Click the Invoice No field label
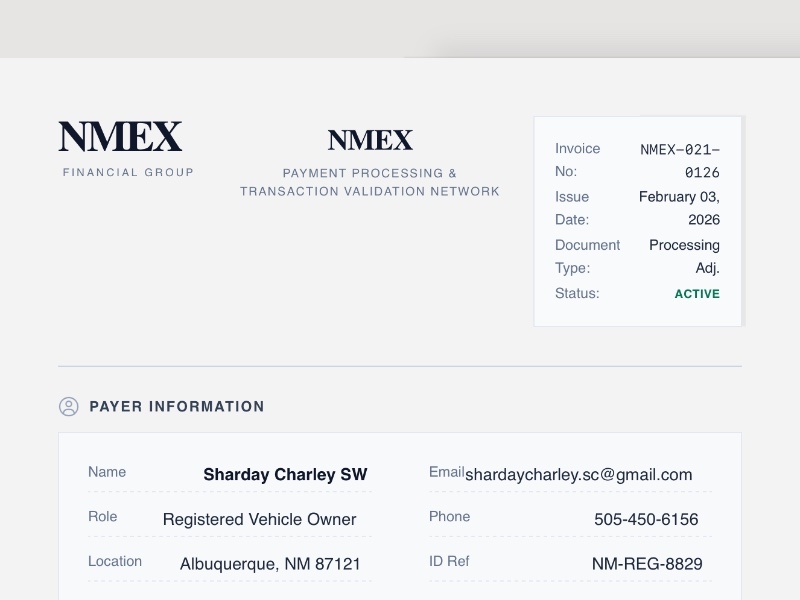This screenshot has width=800, height=600. 578,160
